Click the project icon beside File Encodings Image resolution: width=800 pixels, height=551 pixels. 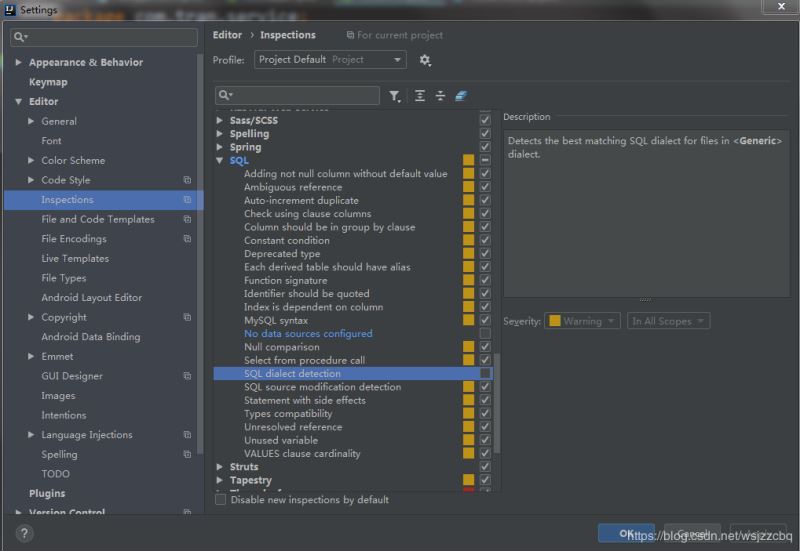[187, 239]
